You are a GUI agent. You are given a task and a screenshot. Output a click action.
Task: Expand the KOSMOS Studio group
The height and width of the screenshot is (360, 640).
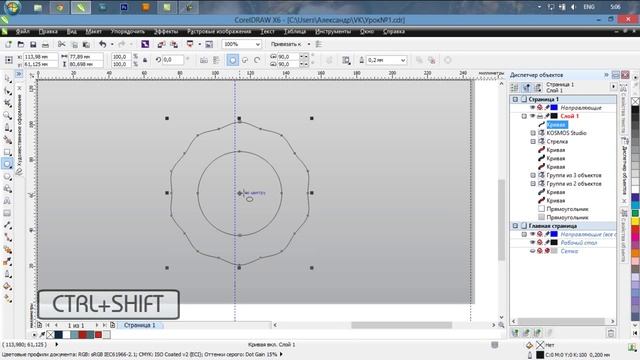[533, 133]
